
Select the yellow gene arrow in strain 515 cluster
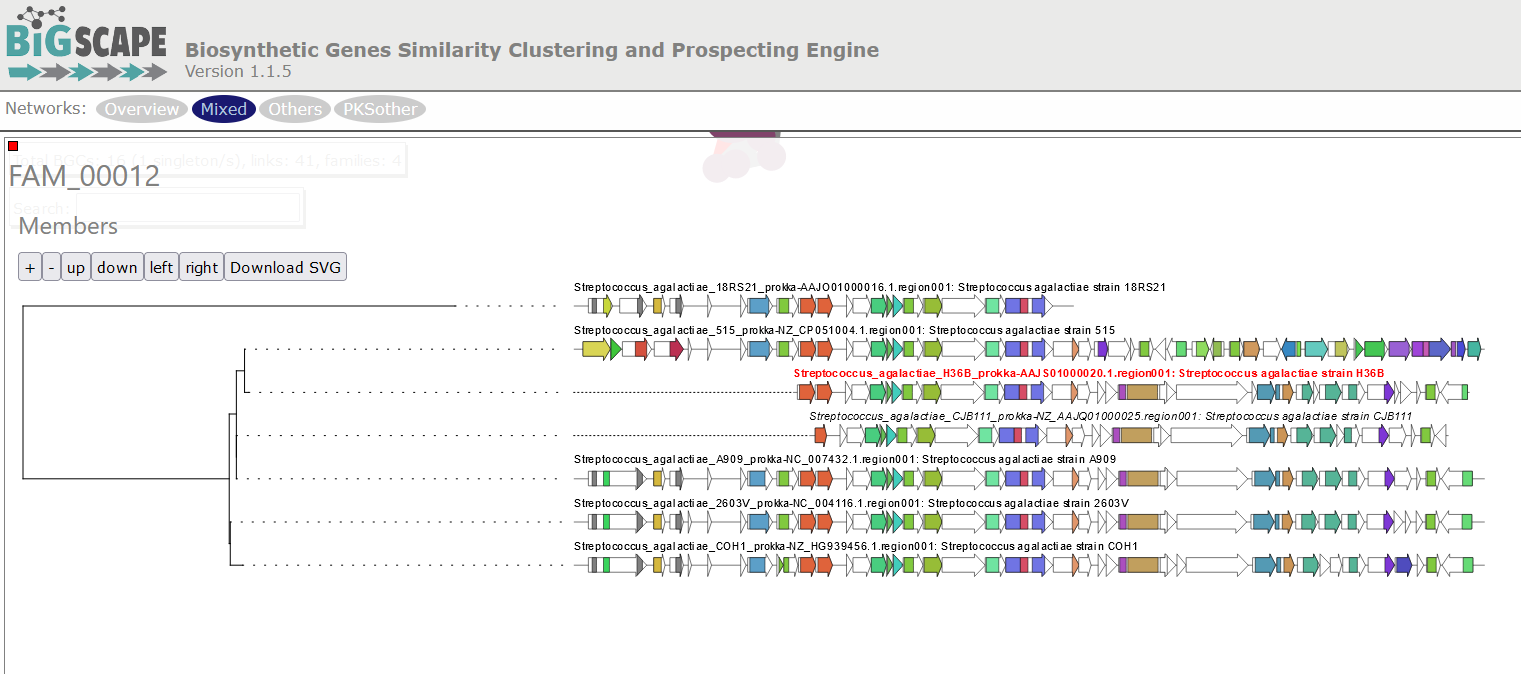point(594,349)
